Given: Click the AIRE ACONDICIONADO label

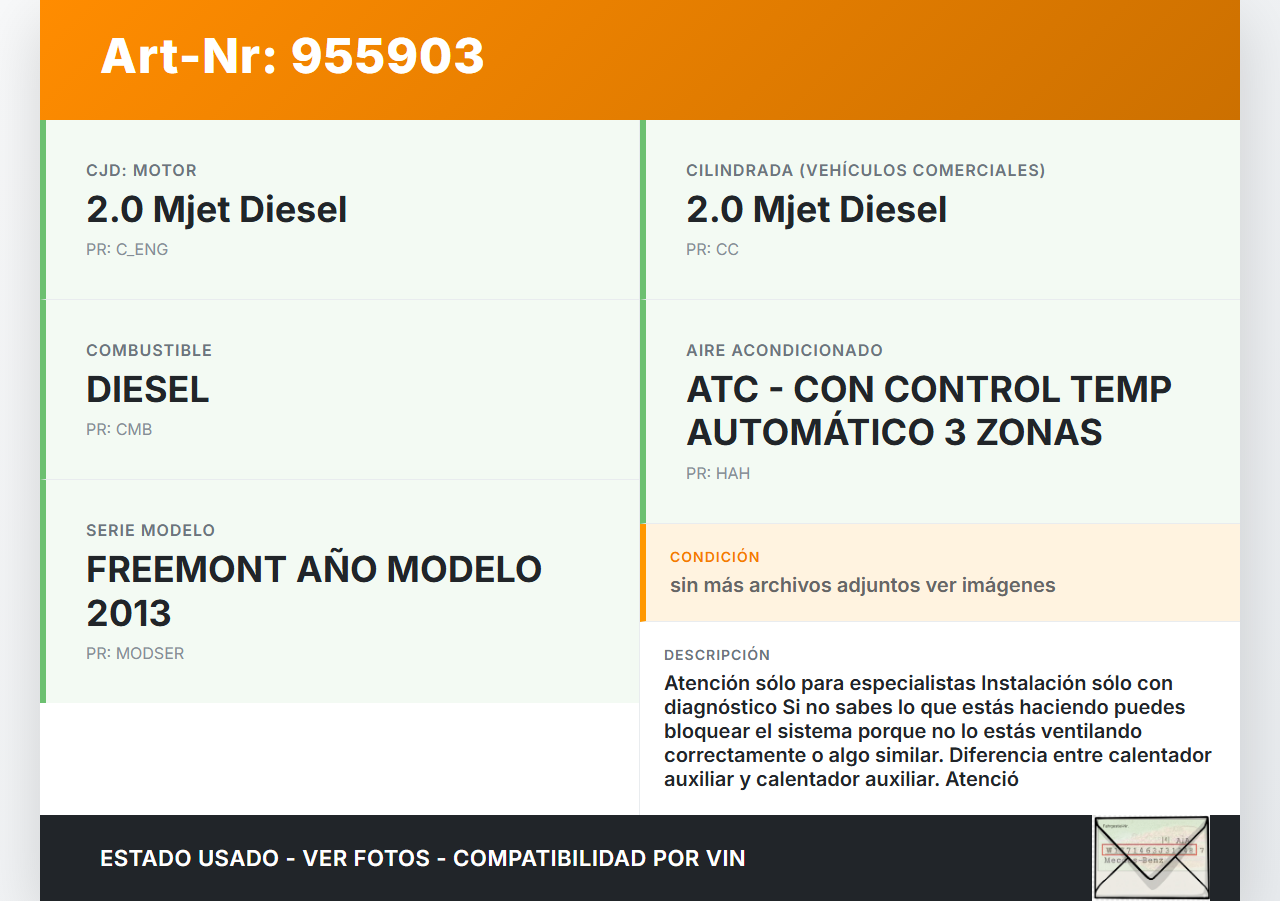Looking at the screenshot, I should click(784, 351).
